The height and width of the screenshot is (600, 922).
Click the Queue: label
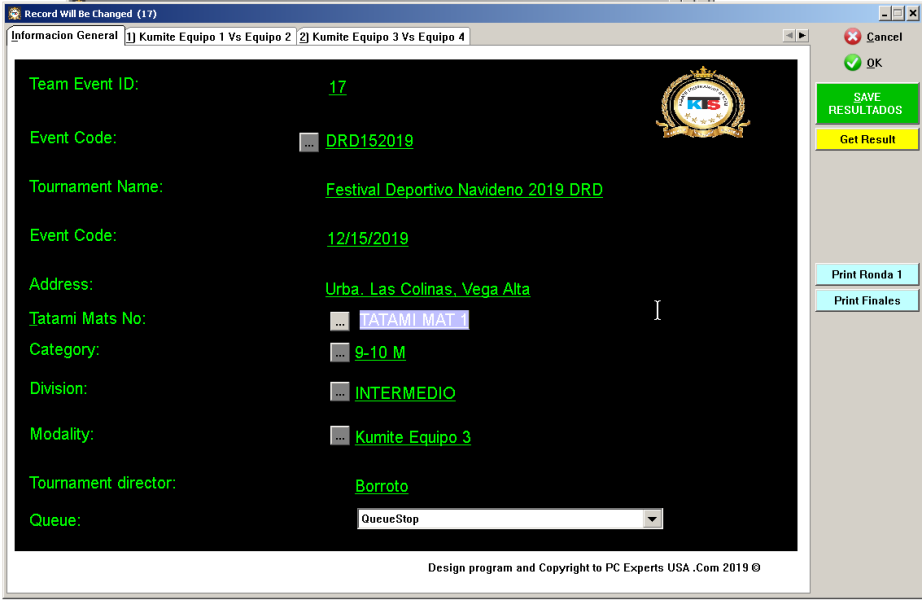pyautogui.click(x=55, y=521)
